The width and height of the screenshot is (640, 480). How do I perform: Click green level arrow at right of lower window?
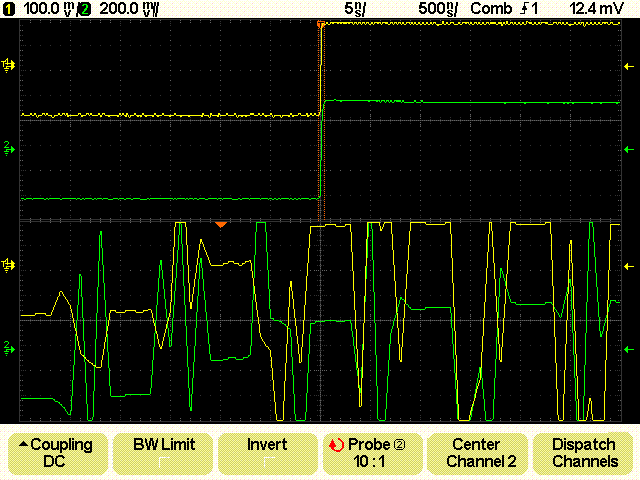pyautogui.click(x=629, y=349)
